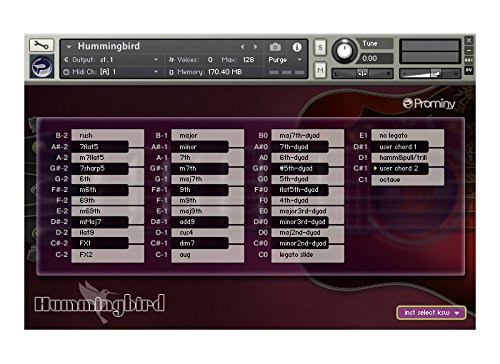Select the sus4 keyswitch
Screen dimensions: 500x364
208,232
